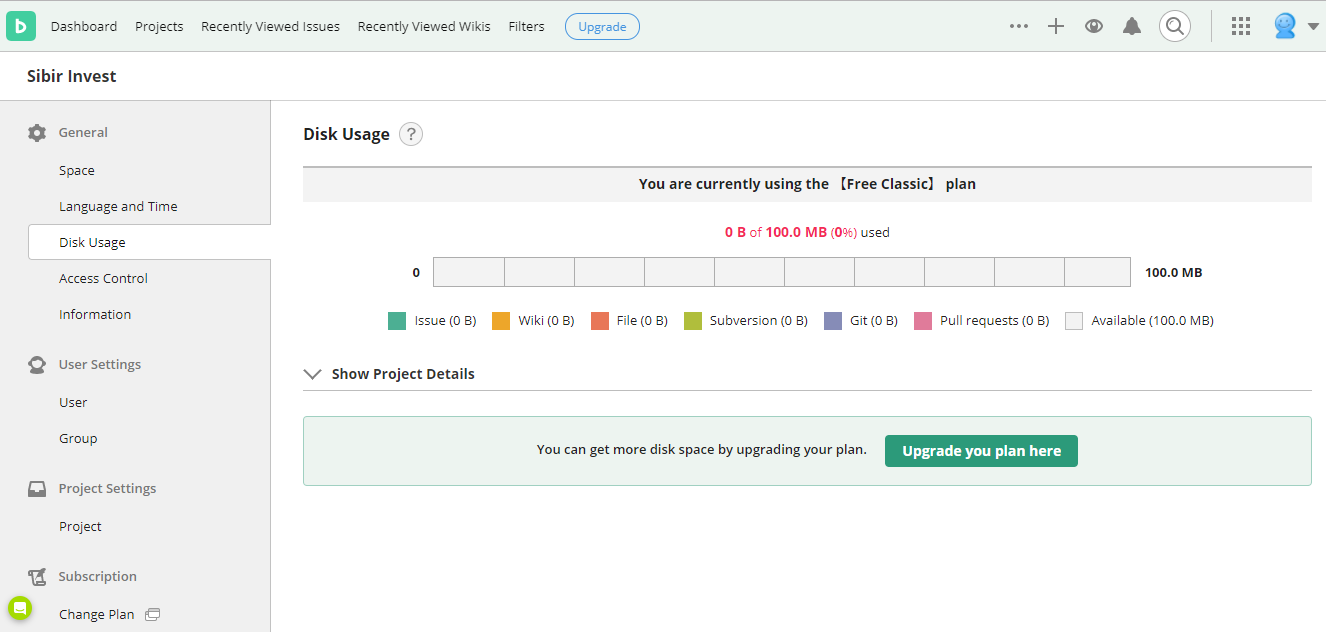1326x632 pixels.
Task: Open the Filters menu
Action: (526, 27)
